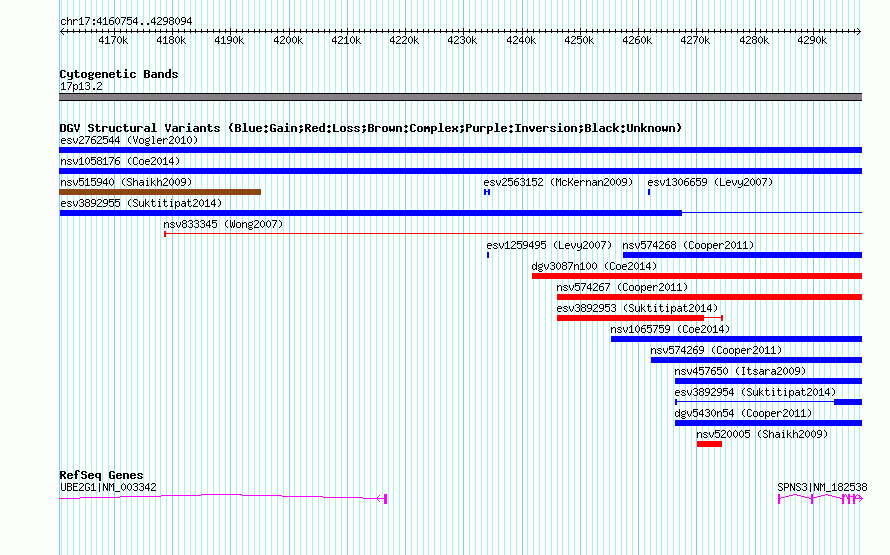The width and height of the screenshot is (890, 555).
Task: Click the dgv3087n100 (Coe2014) label
Action: [x=594, y=266]
